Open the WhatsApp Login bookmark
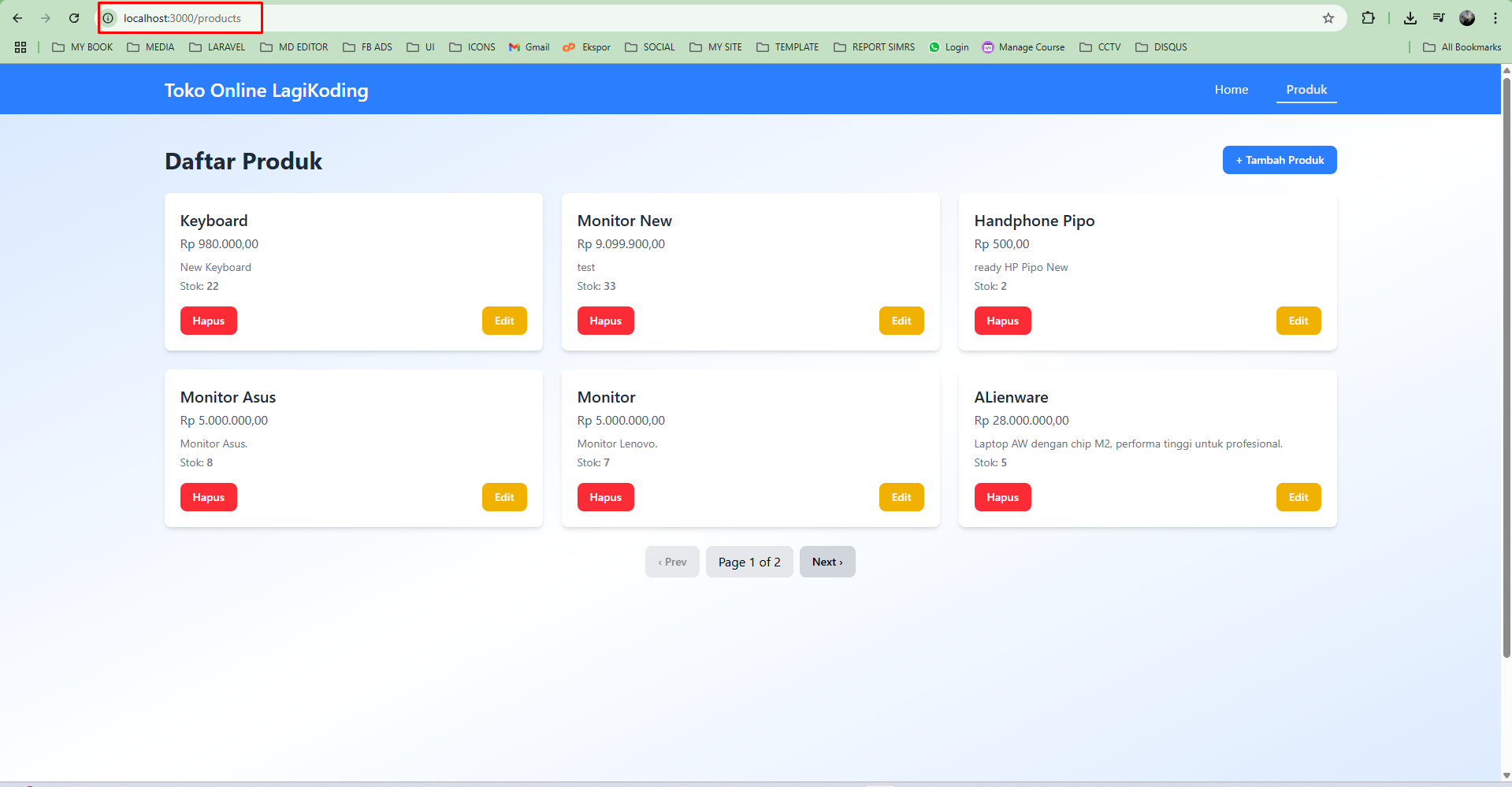 pyautogui.click(x=949, y=47)
